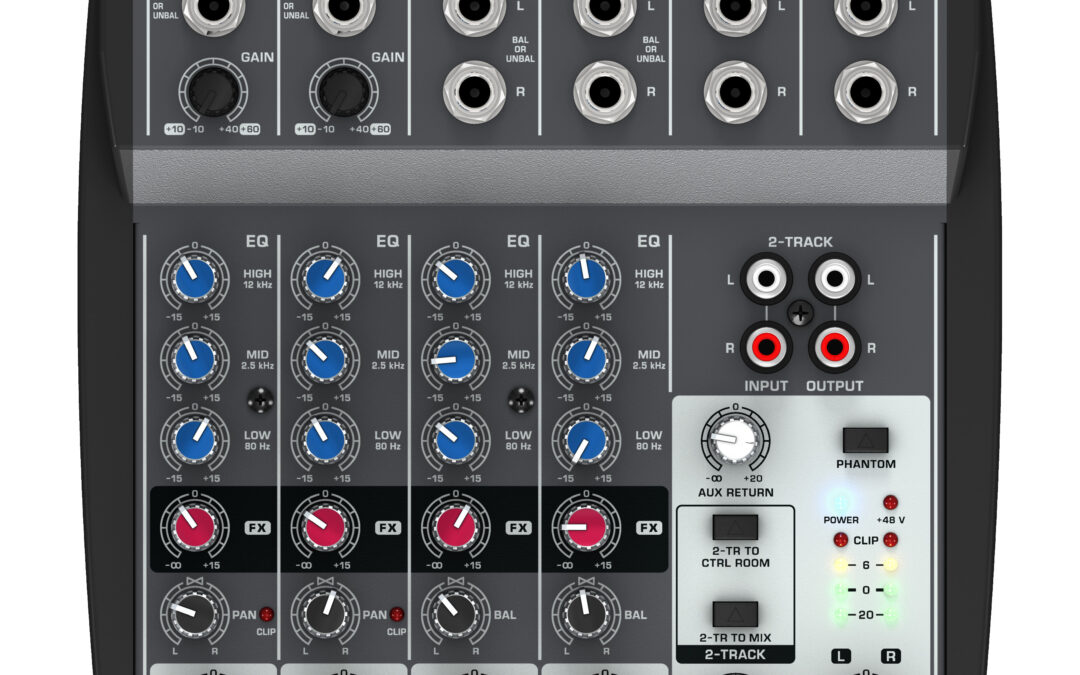Click the second channel's CLIP LED

pyautogui.click(x=397, y=614)
